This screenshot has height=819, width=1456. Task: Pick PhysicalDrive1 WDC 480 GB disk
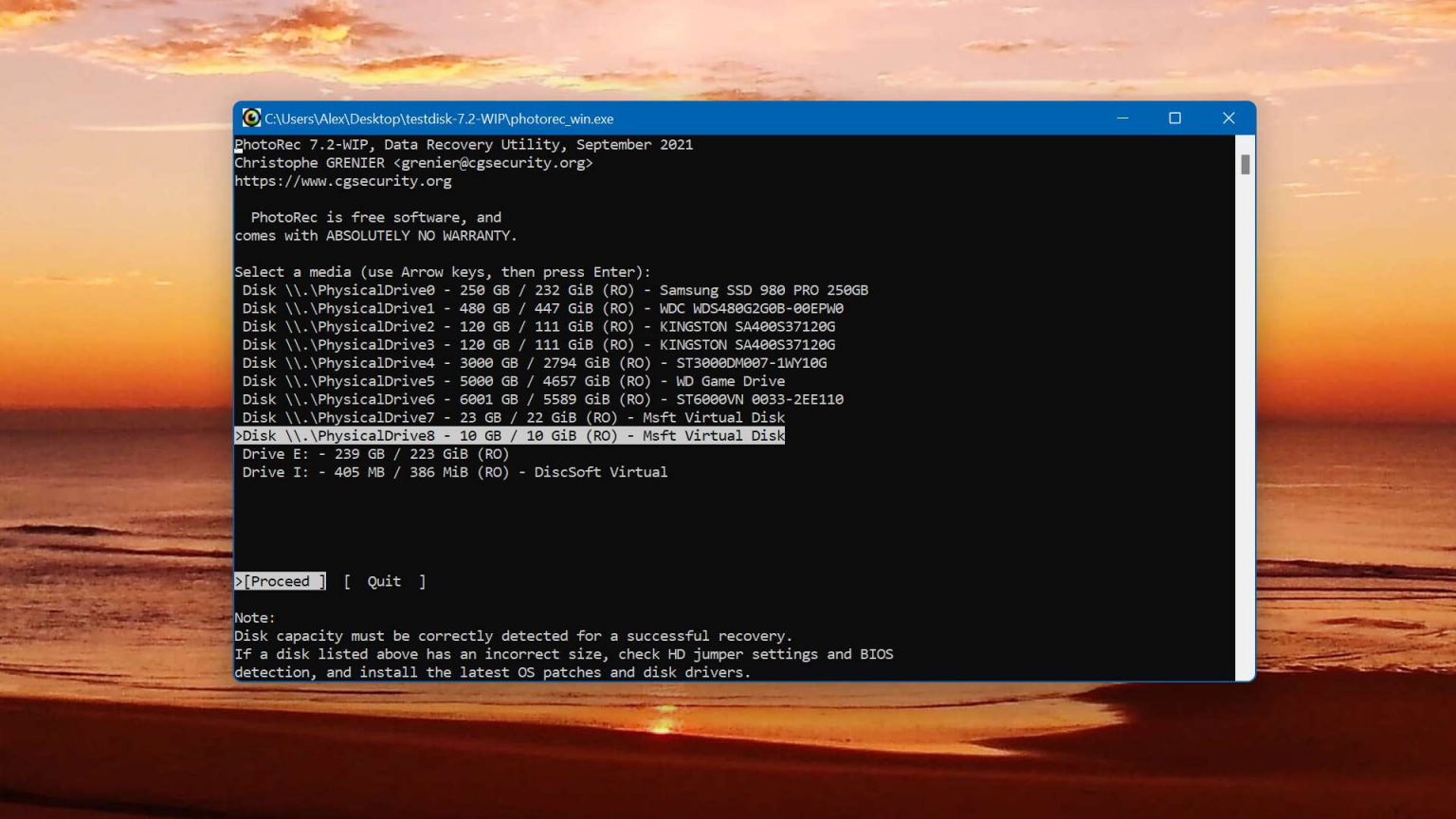pyautogui.click(x=542, y=308)
